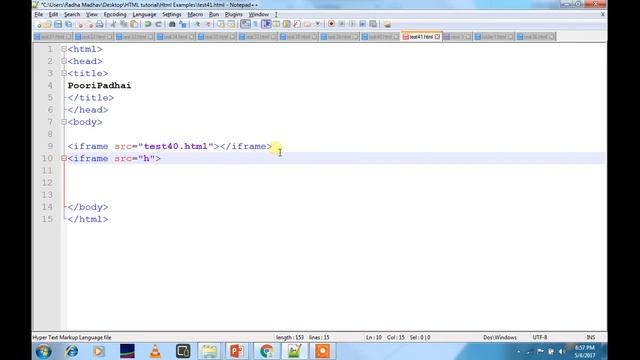Create a new file from toolbar

point(38,24)
